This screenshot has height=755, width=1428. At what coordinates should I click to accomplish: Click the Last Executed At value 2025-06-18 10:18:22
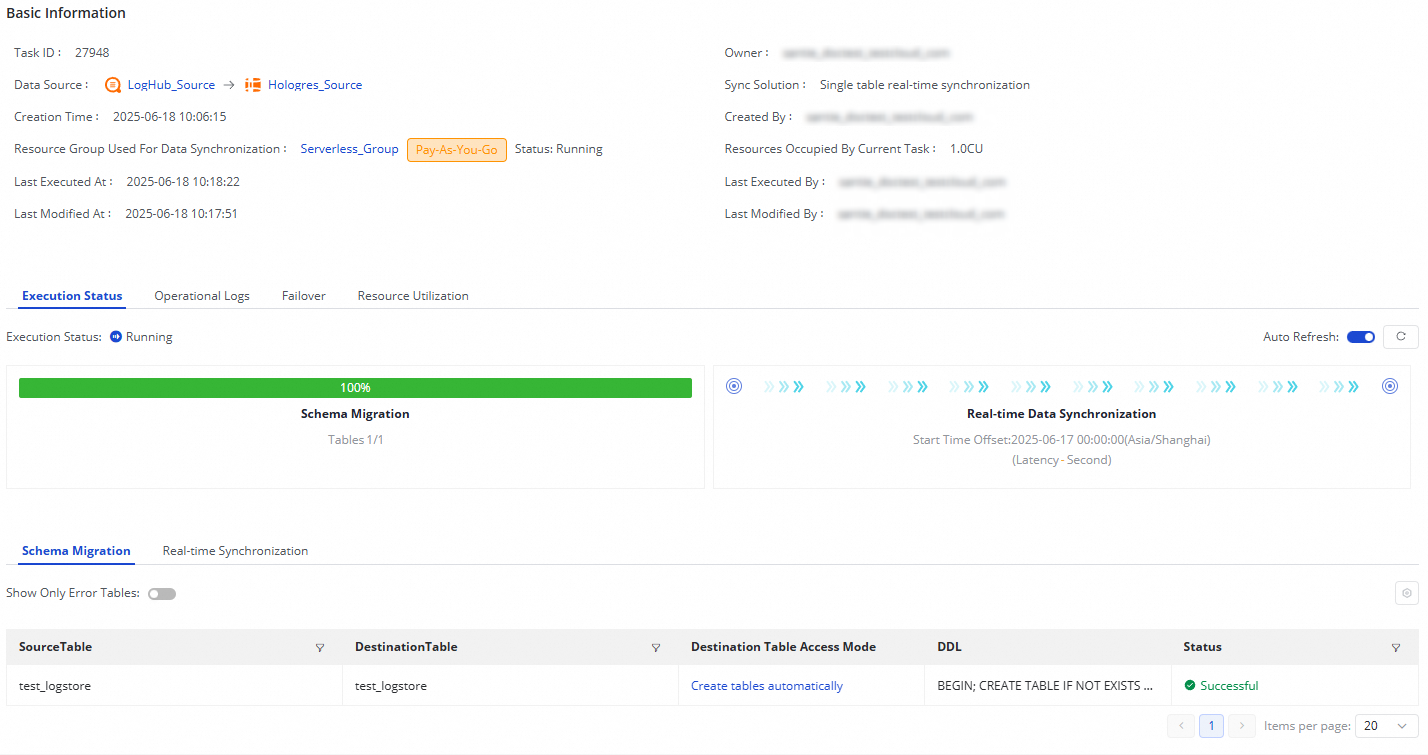(x=183, y=182)
